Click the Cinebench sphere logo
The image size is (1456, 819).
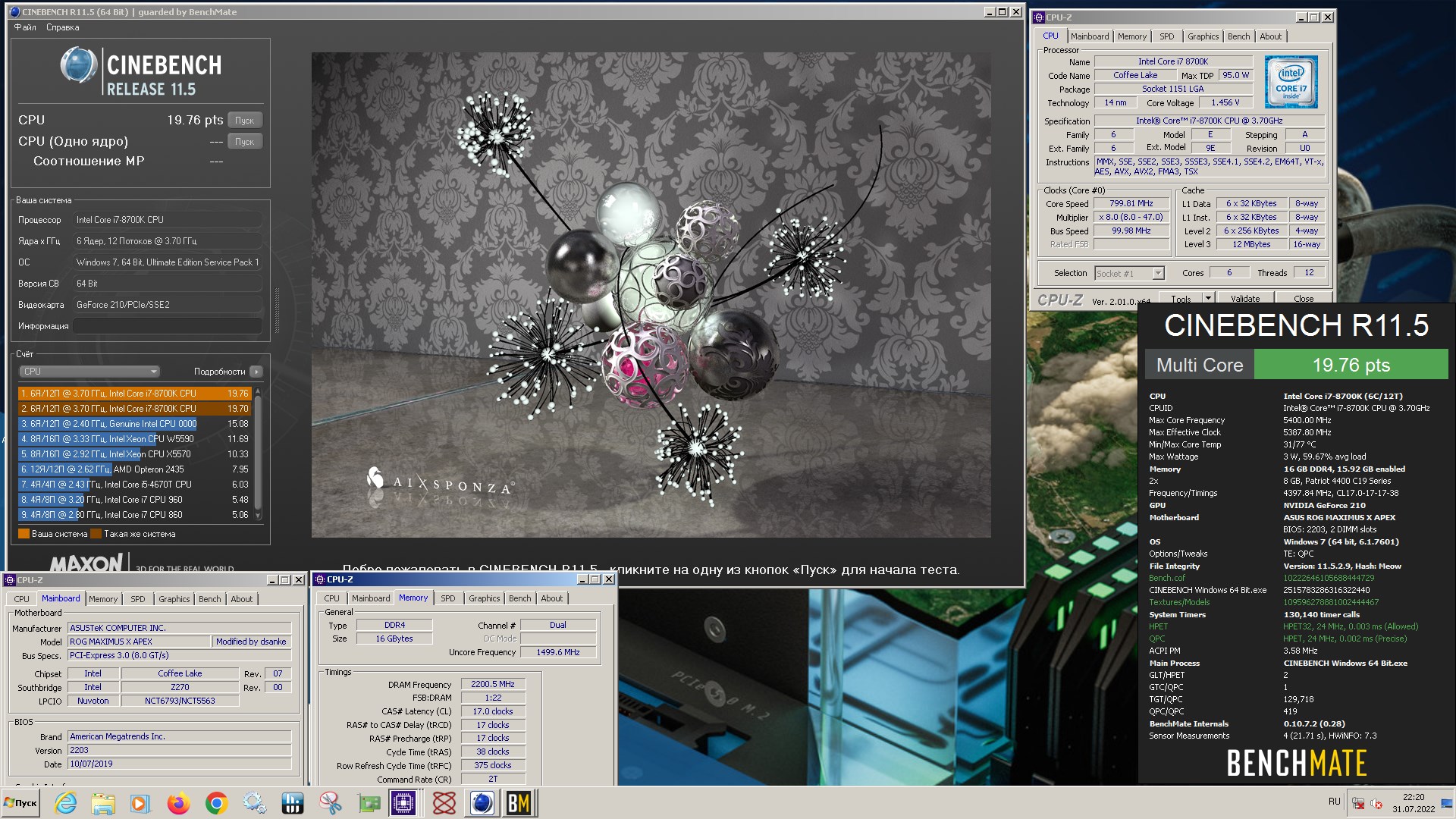coord(78,65)
